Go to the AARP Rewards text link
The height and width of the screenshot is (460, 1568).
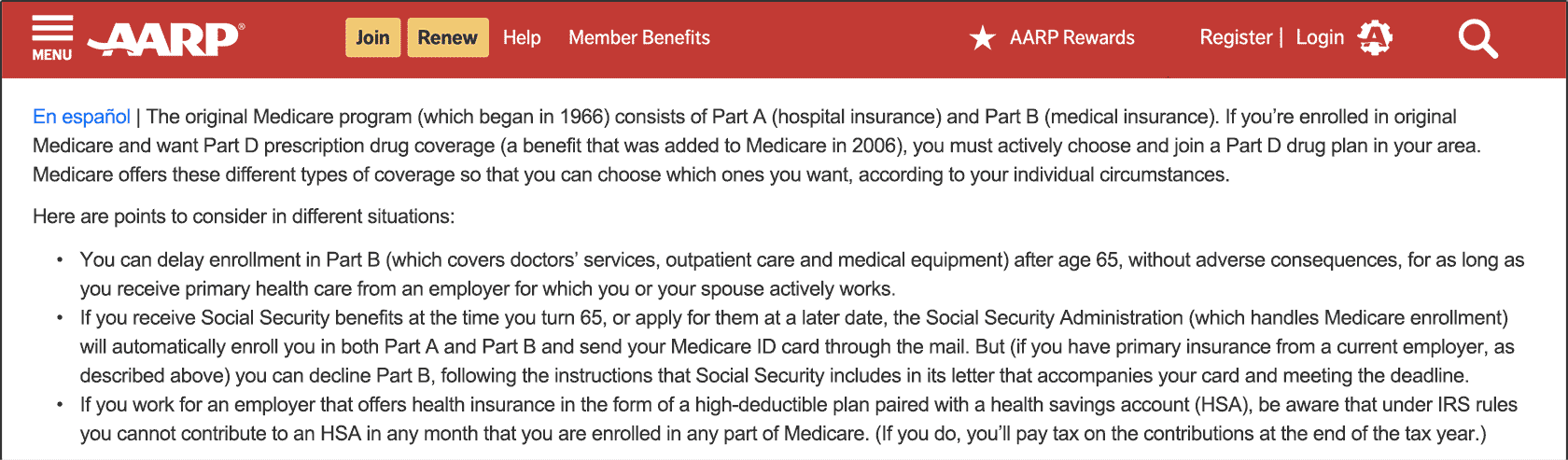tap(1072, 37)
